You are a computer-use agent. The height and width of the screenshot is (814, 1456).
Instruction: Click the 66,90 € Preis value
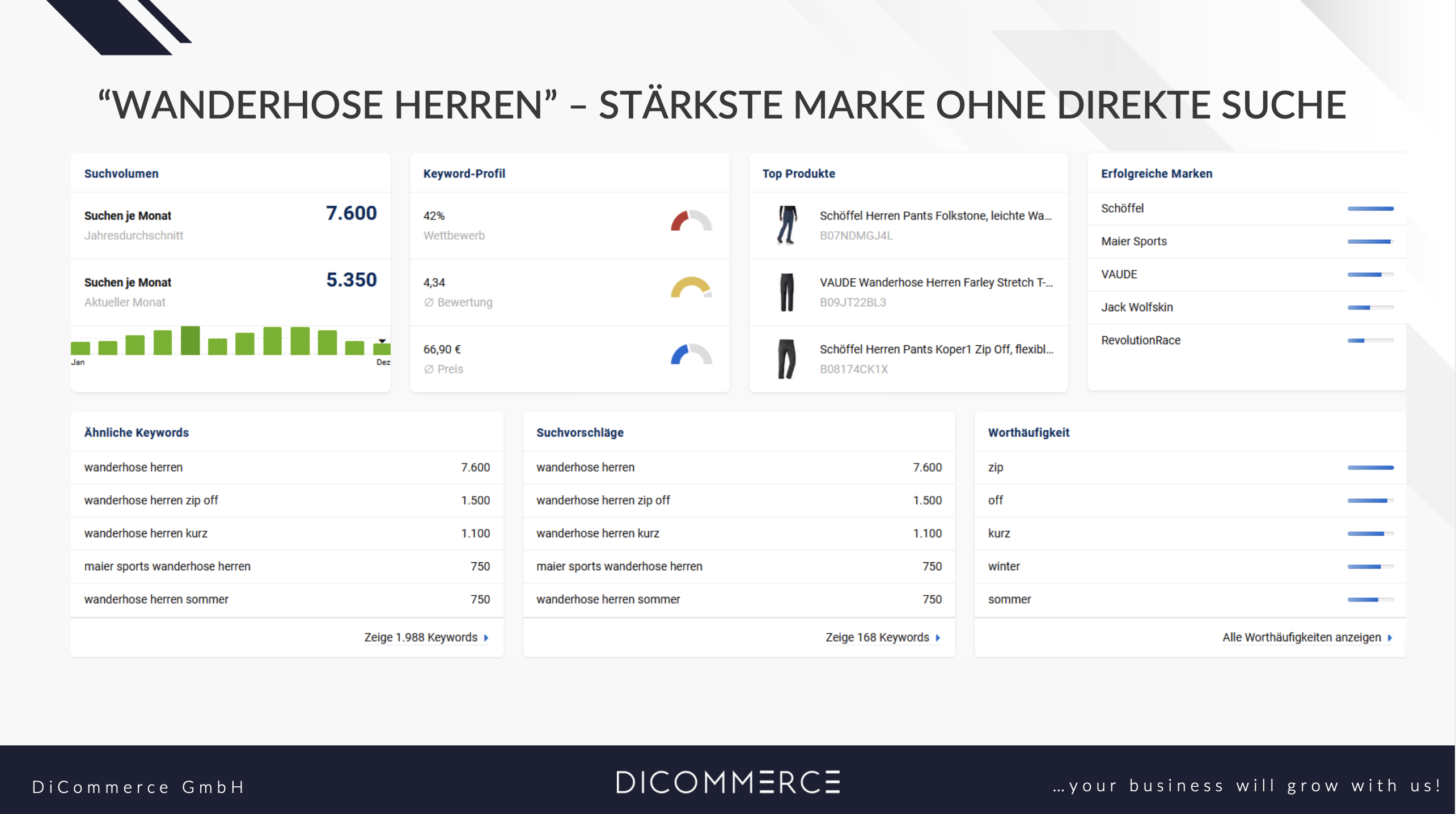(442, 349)
